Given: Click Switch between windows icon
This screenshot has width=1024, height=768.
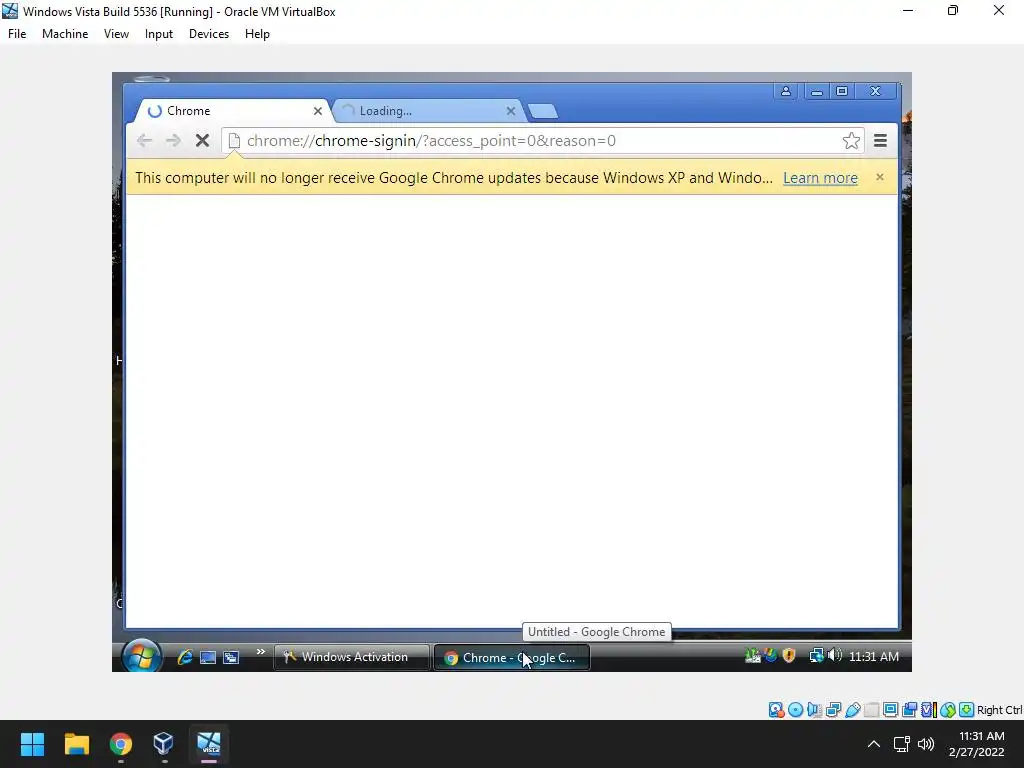Looking at the screenshot, I should click(x=231, y=657).
